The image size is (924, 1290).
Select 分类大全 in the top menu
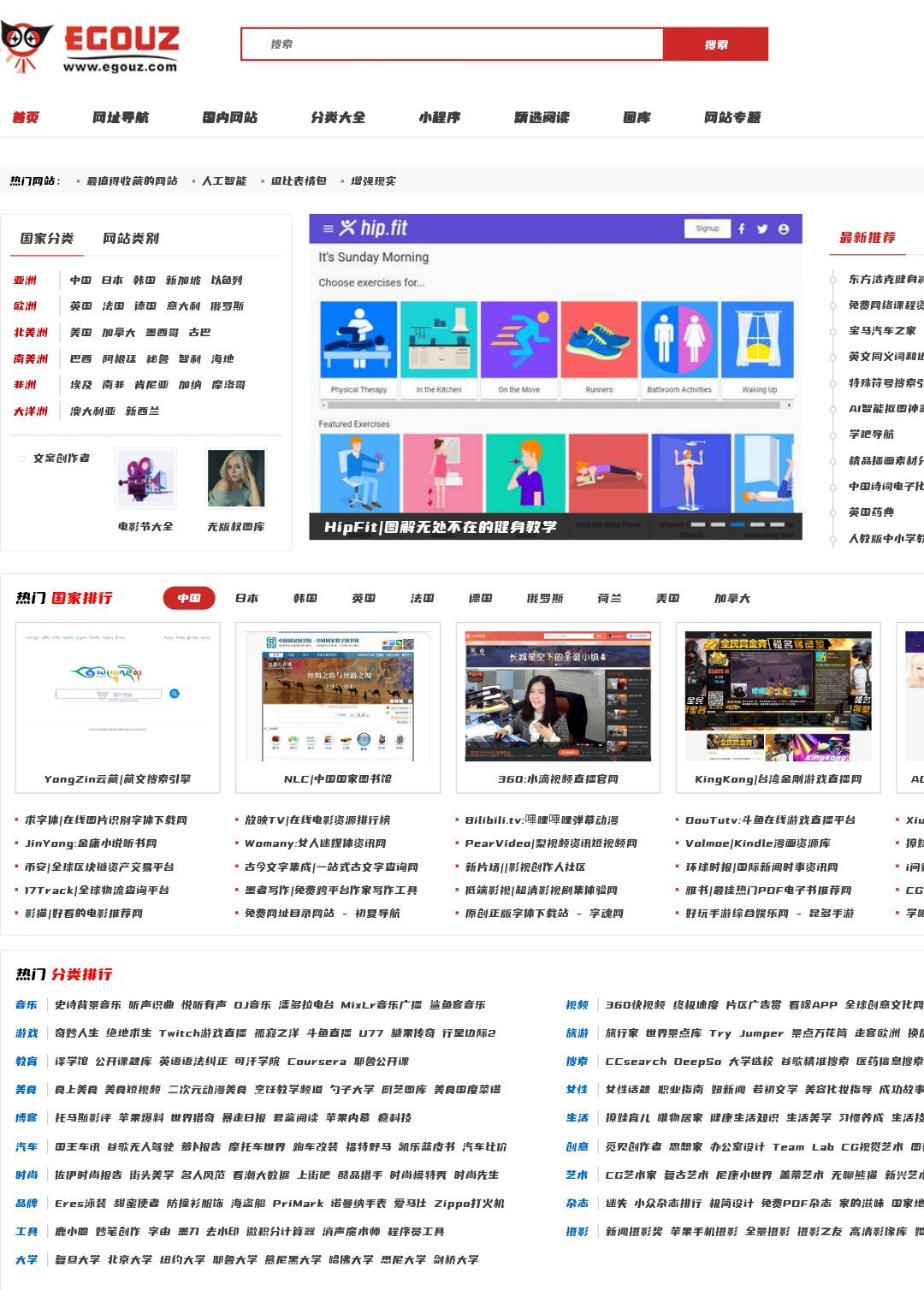338,117
